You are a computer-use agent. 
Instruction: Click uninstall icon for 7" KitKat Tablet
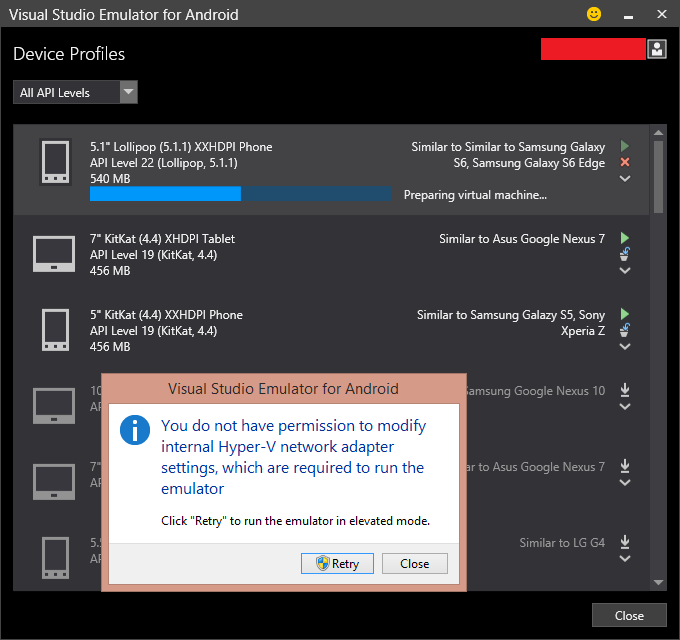(x=625, y=254)
